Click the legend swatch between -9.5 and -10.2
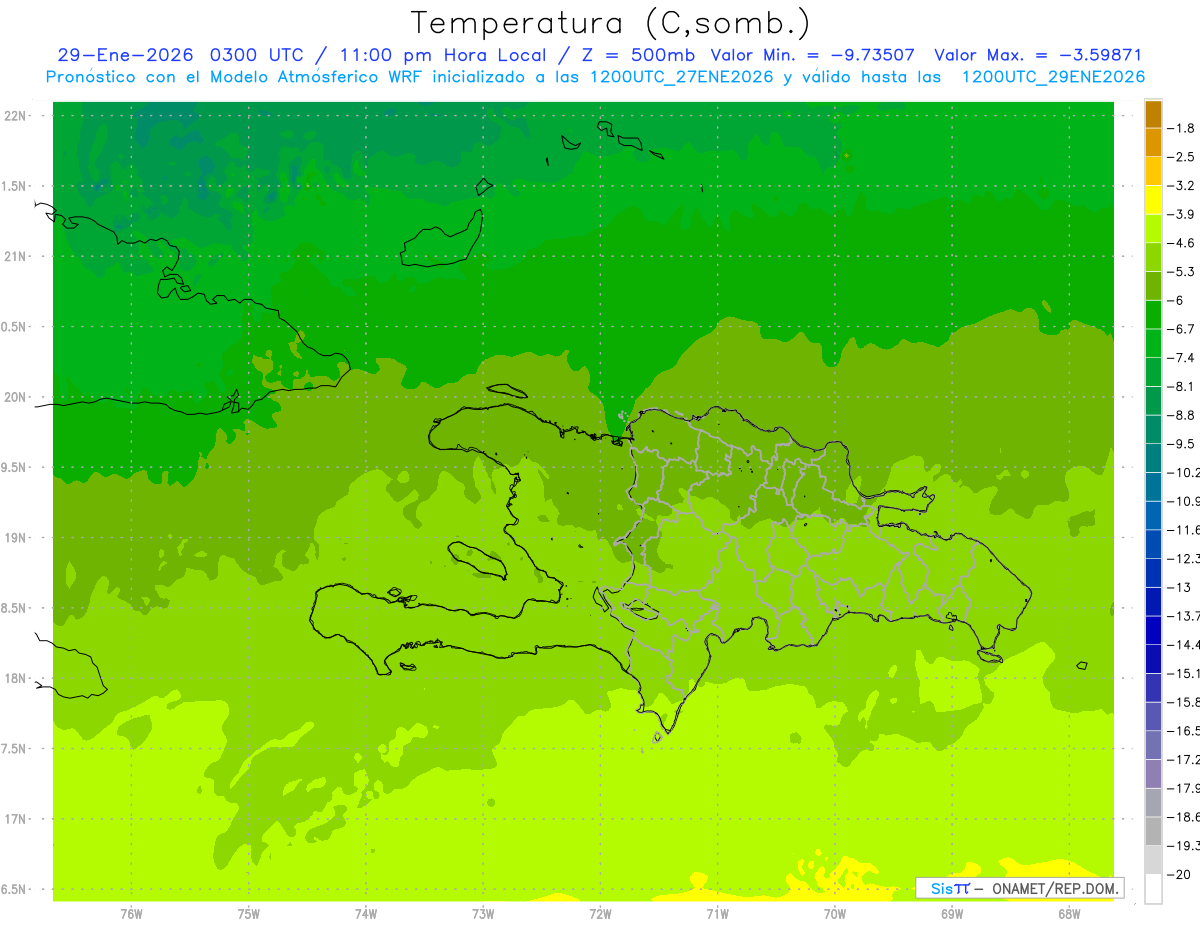 click(1153, 458)
